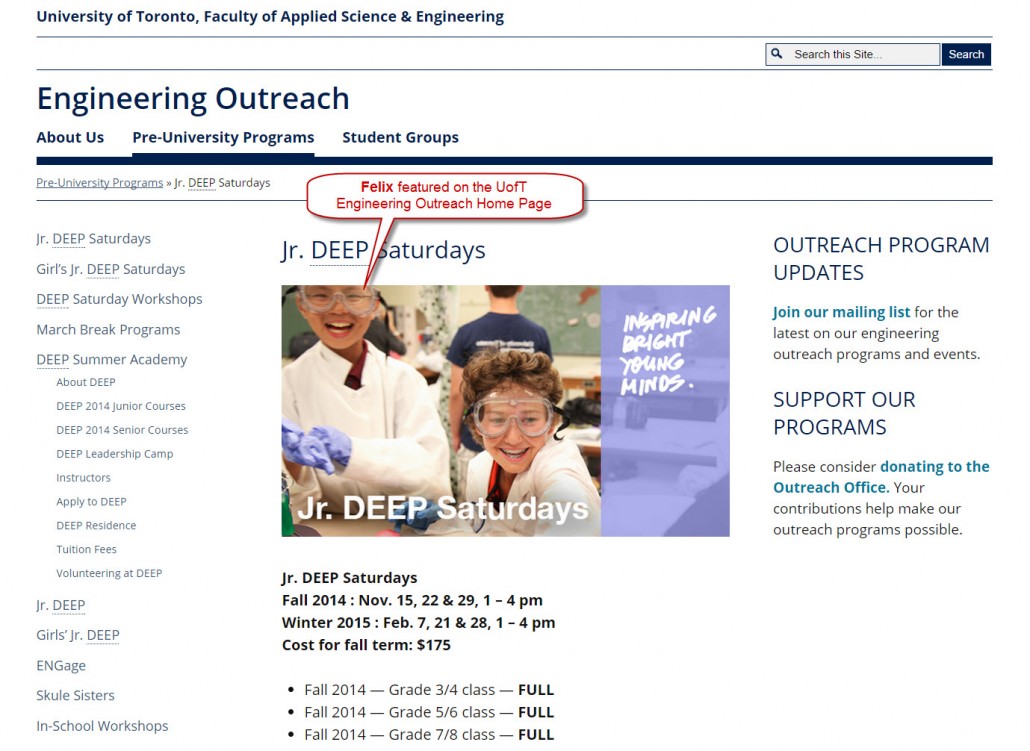Go to Instructors page
This screenshot has width=1030, height=751.
(83, 478)
